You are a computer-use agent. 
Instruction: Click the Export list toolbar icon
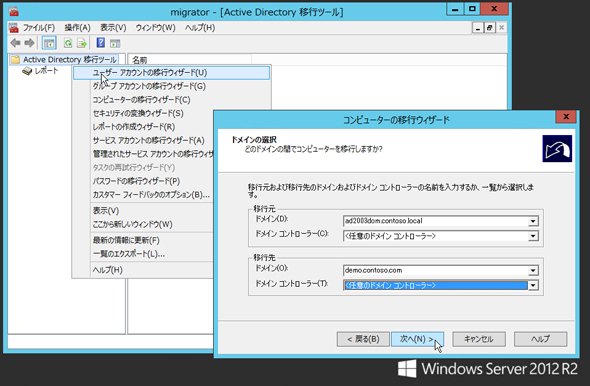click(x=82, y=43)
